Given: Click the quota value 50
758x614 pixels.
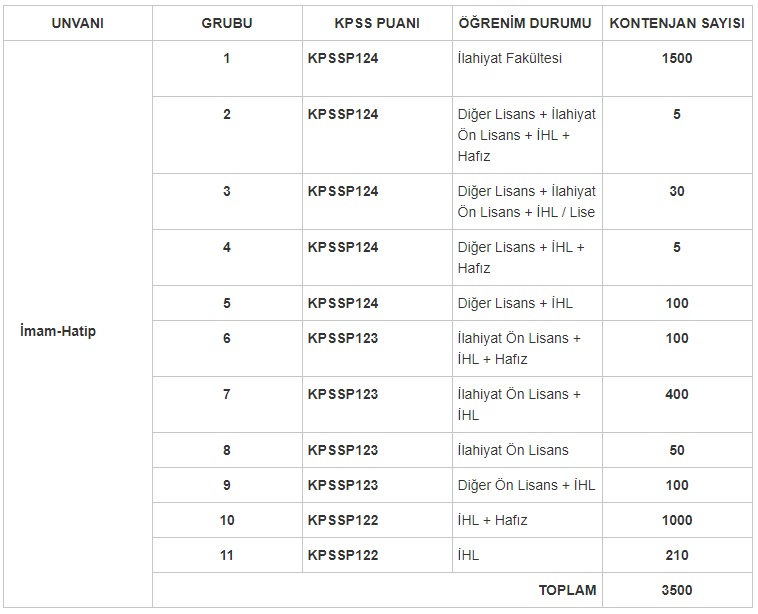Looking at the screenshot, I should pos(677,450).
